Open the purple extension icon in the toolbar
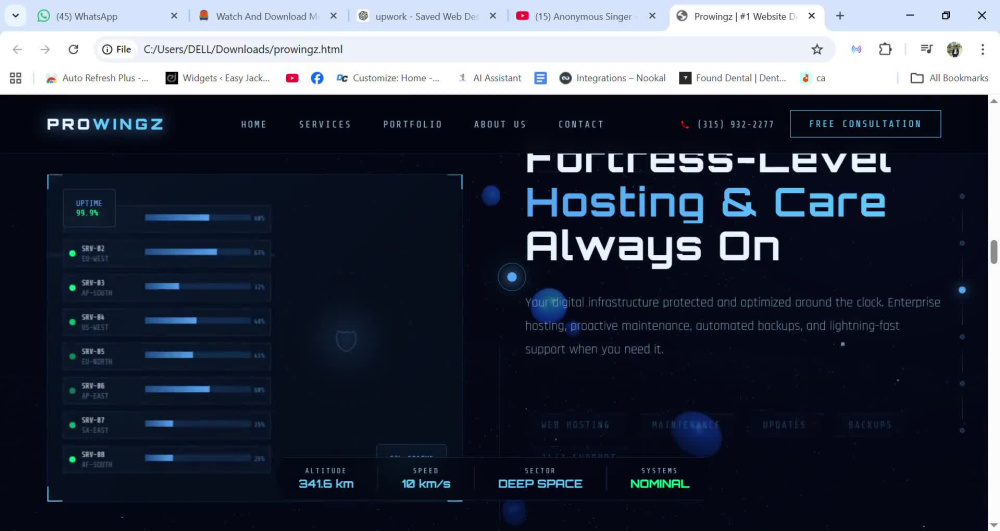The width and height of the screenshot is (1000, 531). tap(857, 49)
